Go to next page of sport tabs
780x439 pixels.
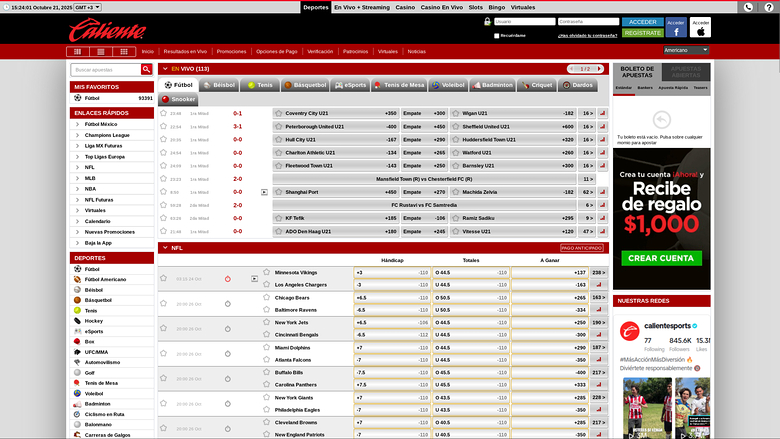(606, 69)
